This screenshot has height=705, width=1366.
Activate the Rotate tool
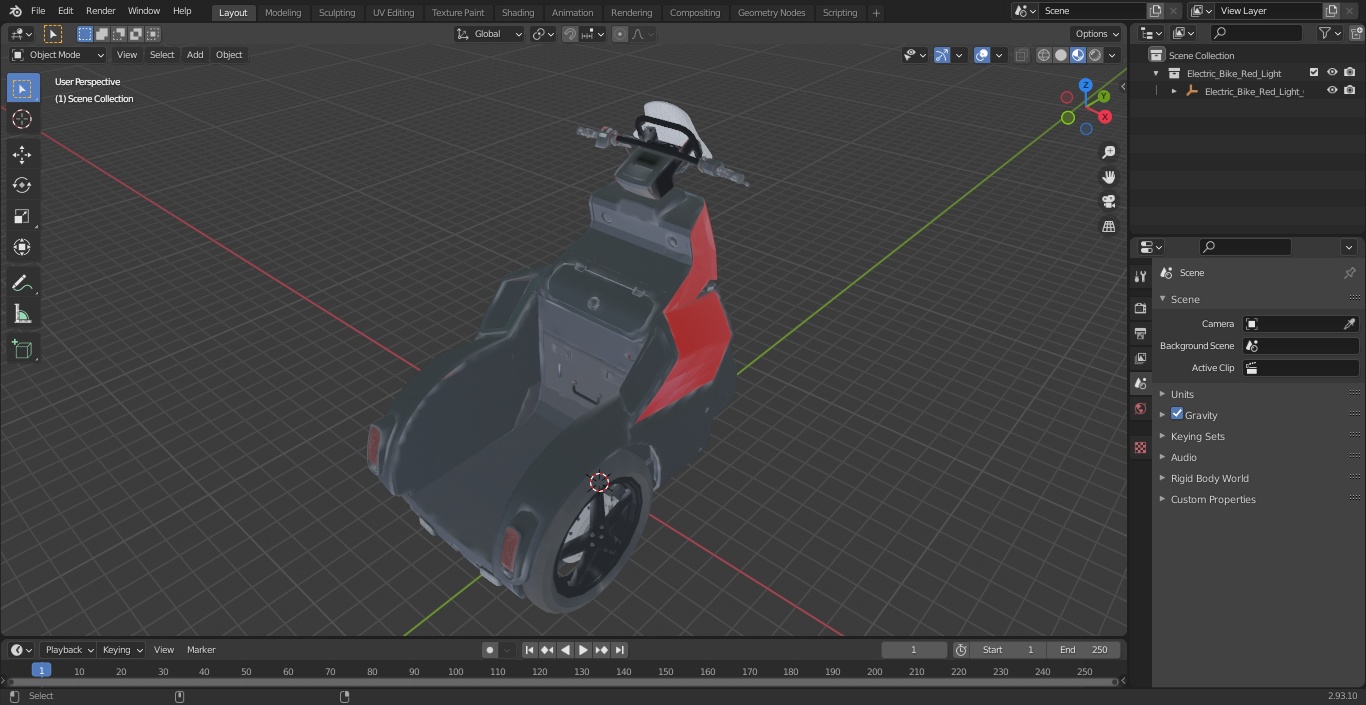click(x=22, y=185)
